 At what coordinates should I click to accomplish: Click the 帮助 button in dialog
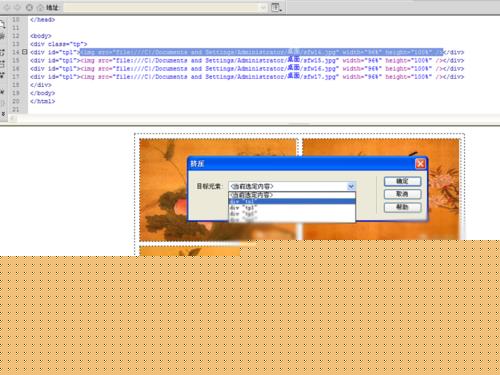pos(402,207)
